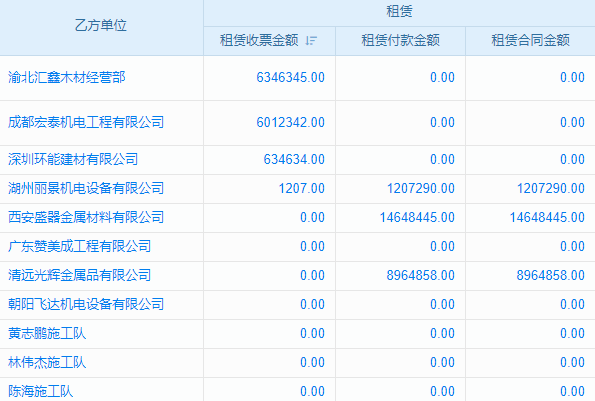Open 清远光辉金属品有限公司 link
The width and height of the screenshot is (595, 401).
80,275
